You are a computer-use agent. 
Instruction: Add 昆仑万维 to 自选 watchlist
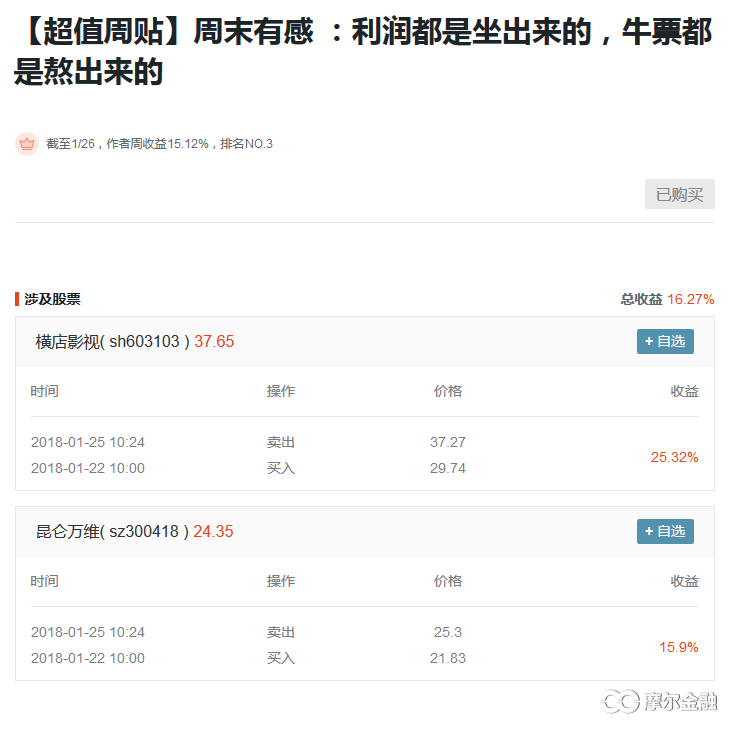[x=665, y=531]
